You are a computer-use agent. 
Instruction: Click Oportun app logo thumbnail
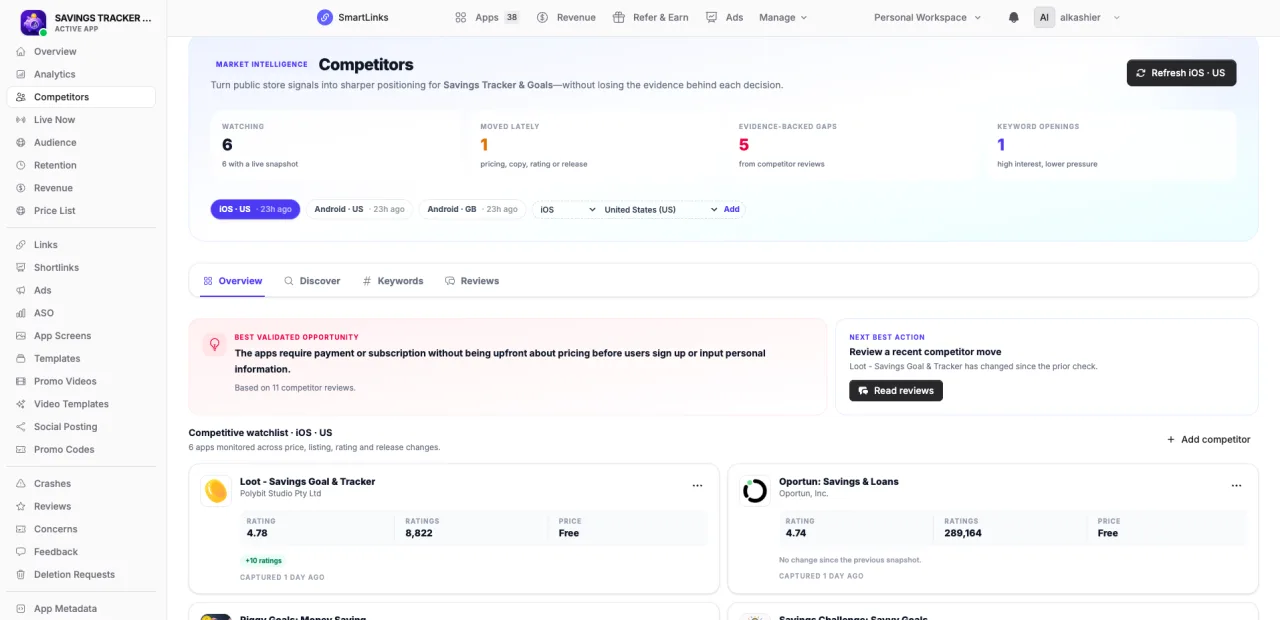click(x=755, y=491)
